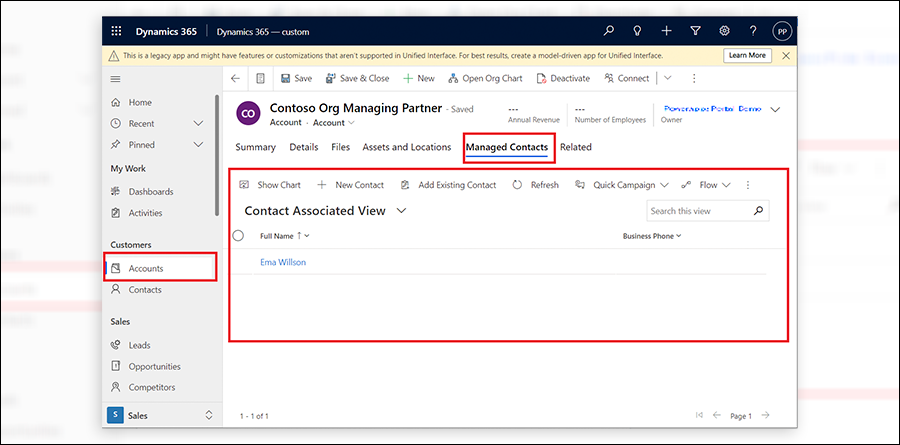The height and width of the screenshot is (445, 900).
Task: Click the Quick Campaign command
Action: [x=616, y=185]
